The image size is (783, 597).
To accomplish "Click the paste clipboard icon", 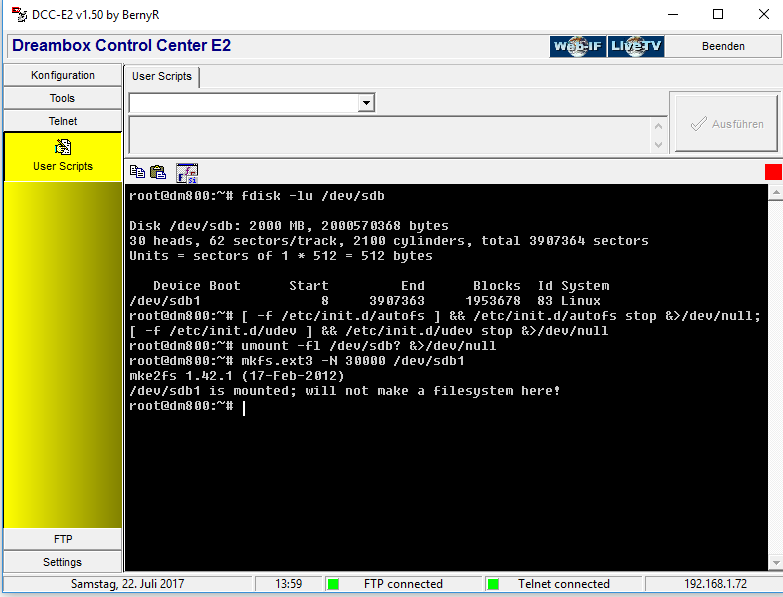I will 157,172.
